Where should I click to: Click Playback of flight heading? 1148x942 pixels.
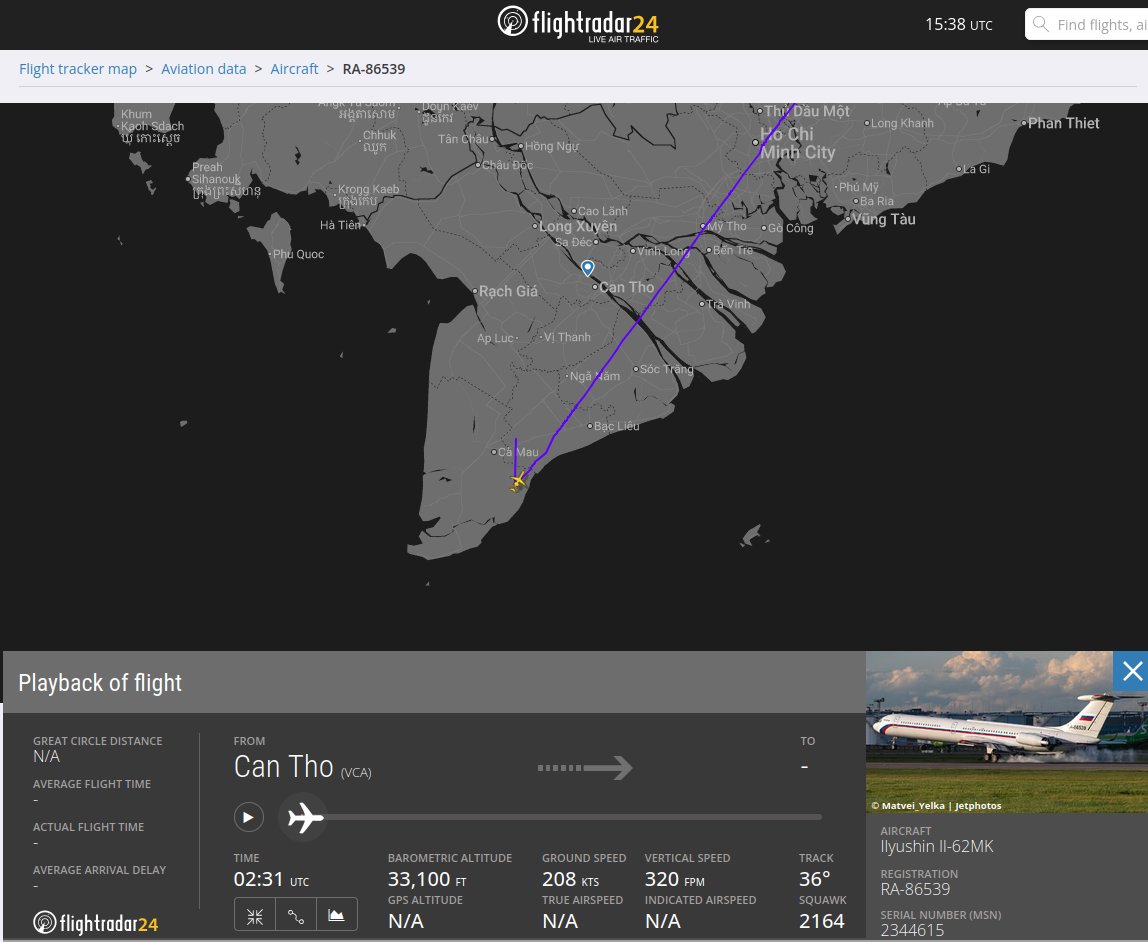100,683
